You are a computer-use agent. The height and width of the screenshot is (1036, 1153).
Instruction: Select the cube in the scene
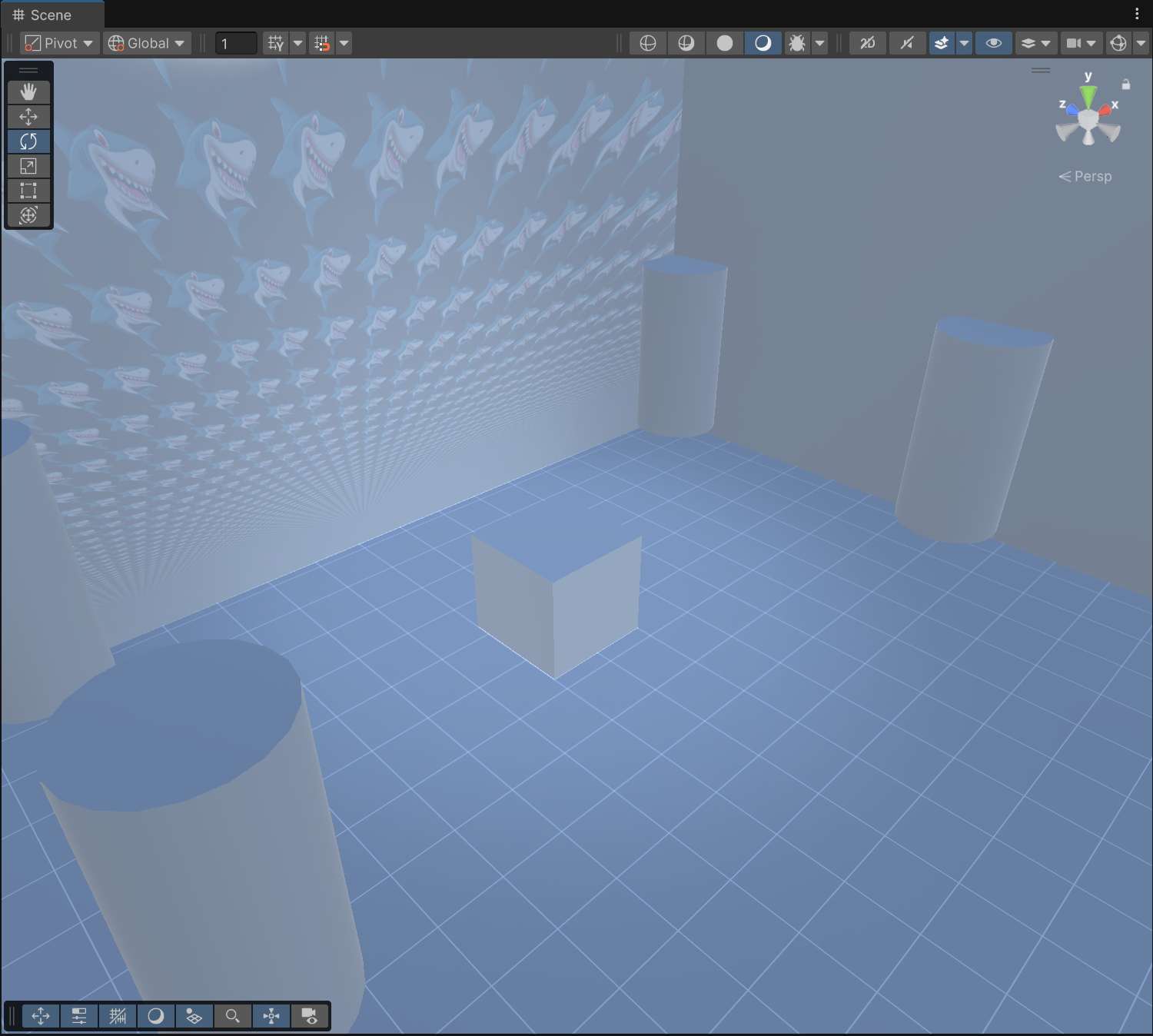(557, 596)
